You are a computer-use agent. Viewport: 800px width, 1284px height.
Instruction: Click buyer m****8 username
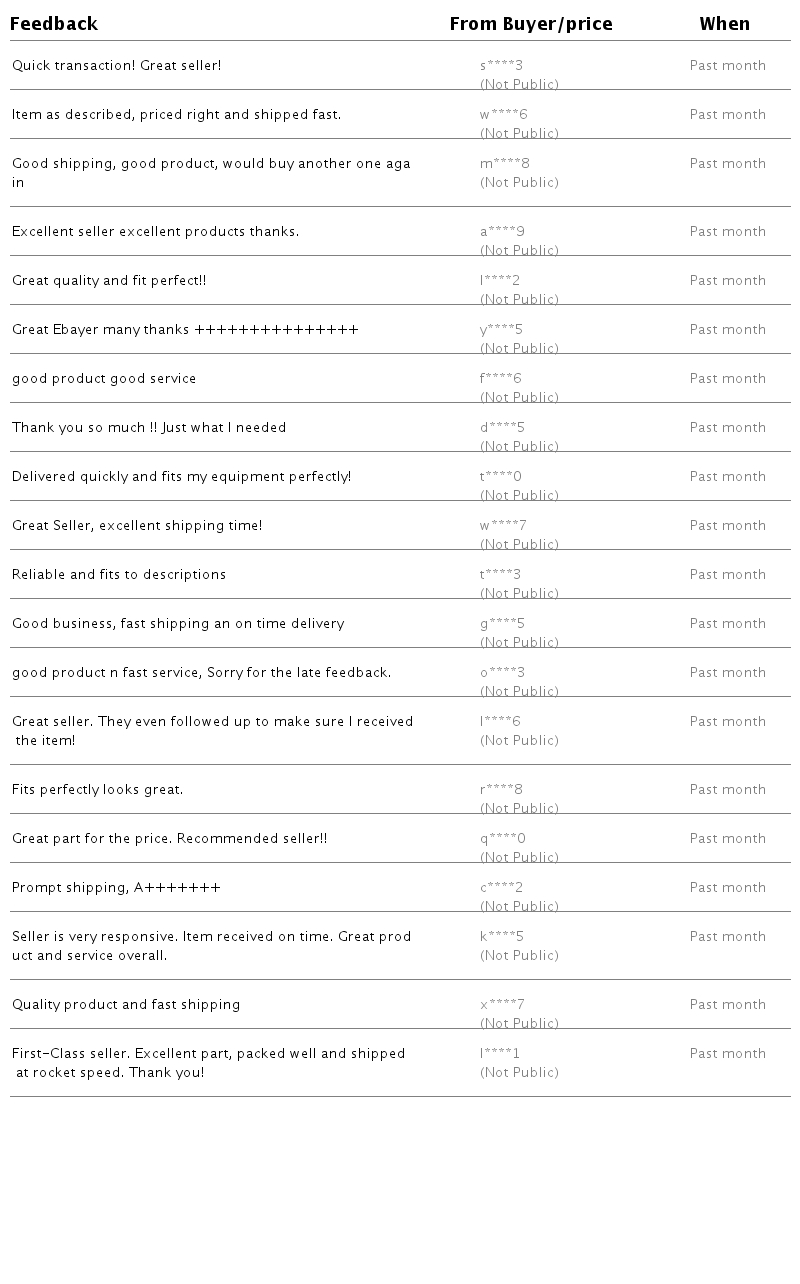pos(505,164)
